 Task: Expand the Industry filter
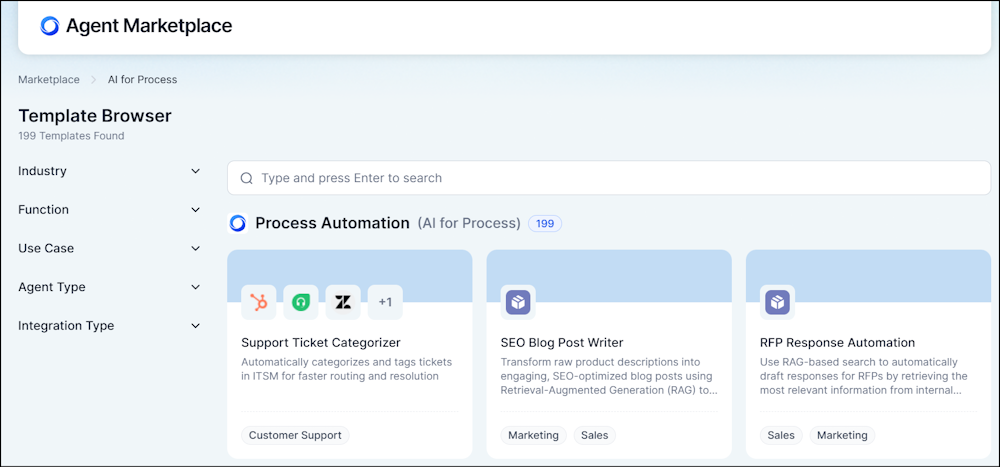point(195,171)
